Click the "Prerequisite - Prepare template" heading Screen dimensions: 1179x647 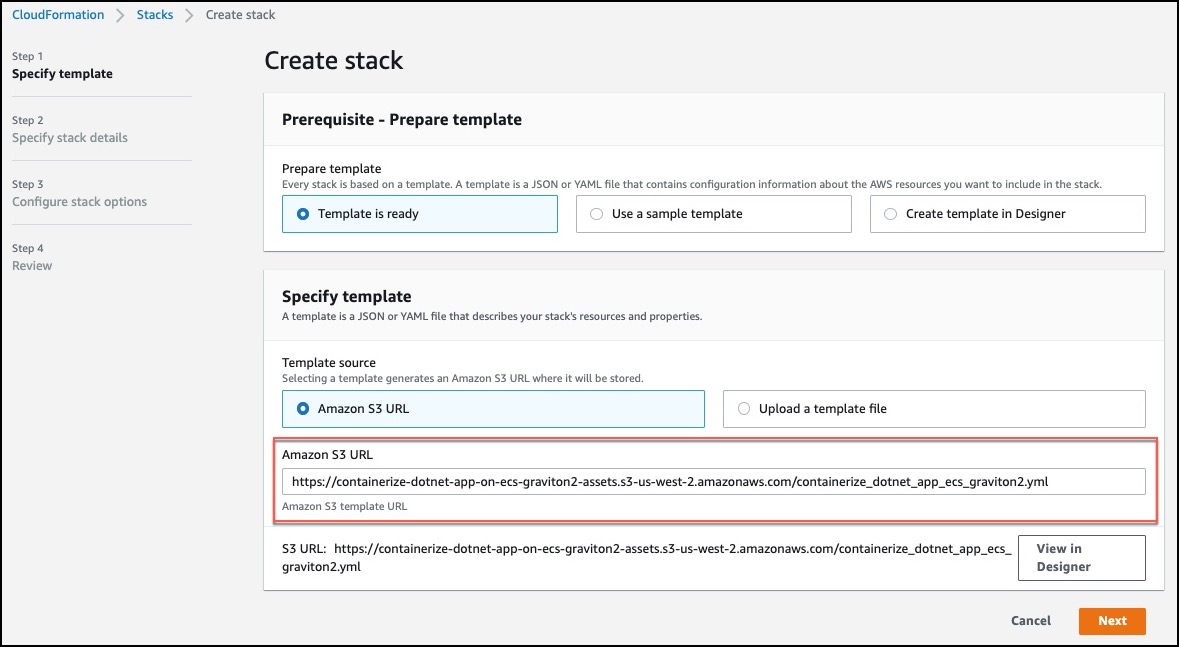[402, 120]
